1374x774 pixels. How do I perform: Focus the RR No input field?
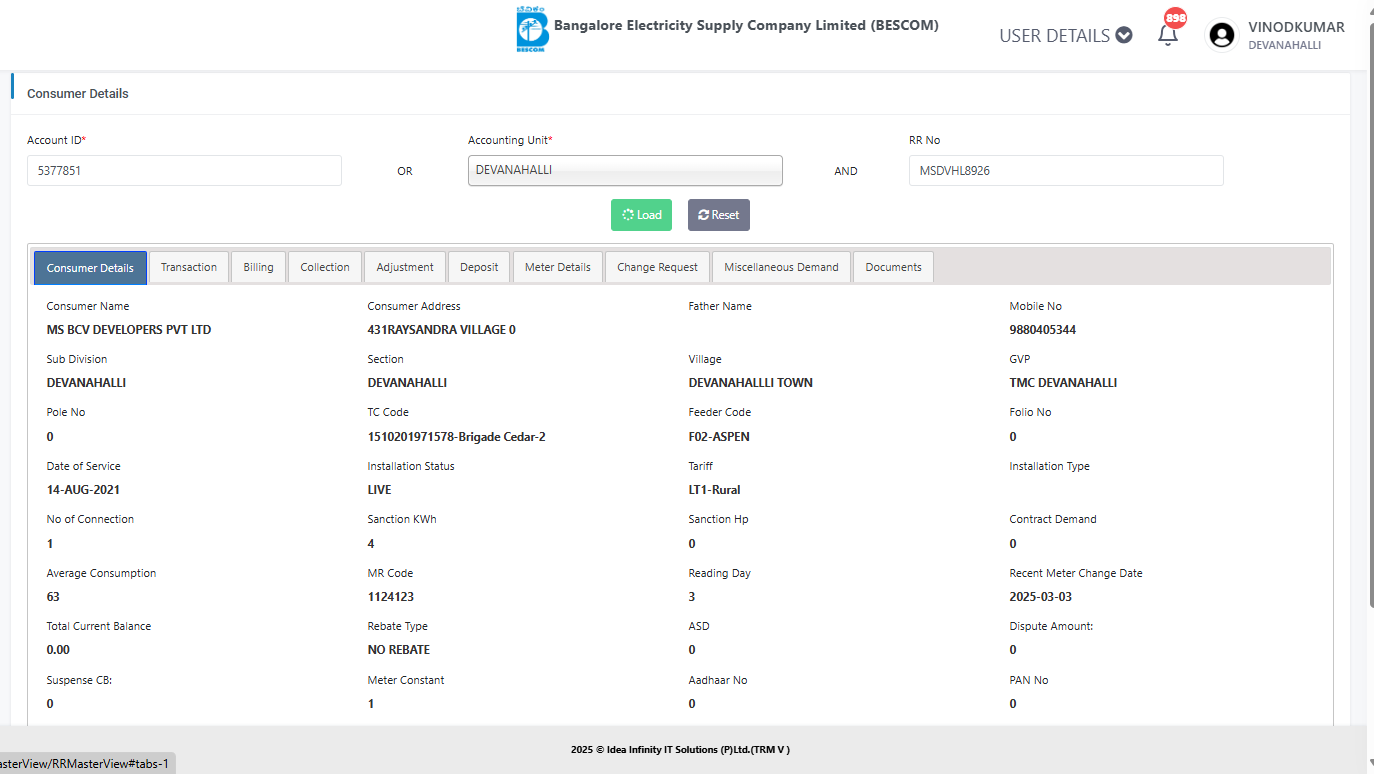(1066, 170)
